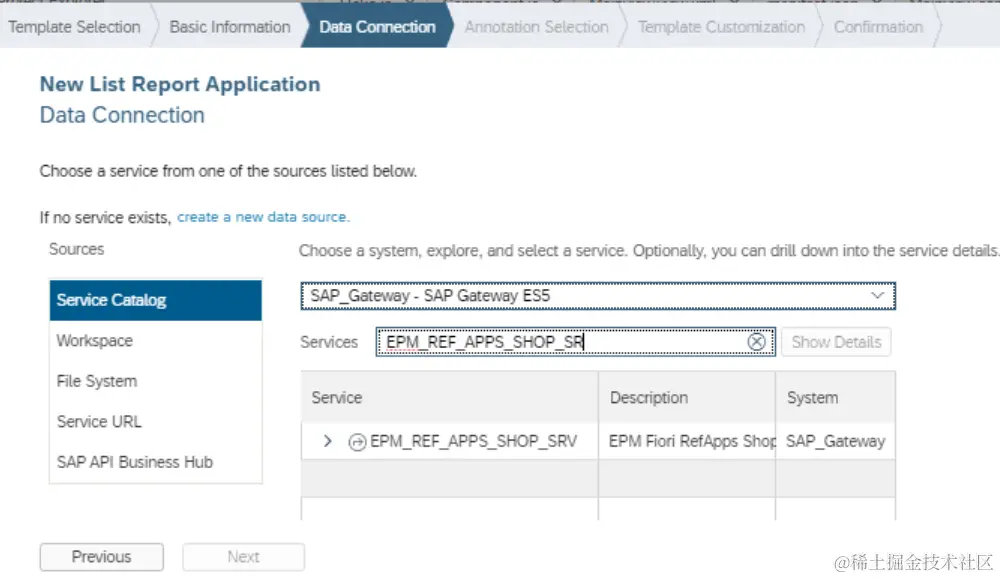Image resolution: width=1000 pixels, height=579 pixels.
Task: Expand the EPM_REF_APPS_SHOP_SRV service row
Action: click(x=328, y=441)
